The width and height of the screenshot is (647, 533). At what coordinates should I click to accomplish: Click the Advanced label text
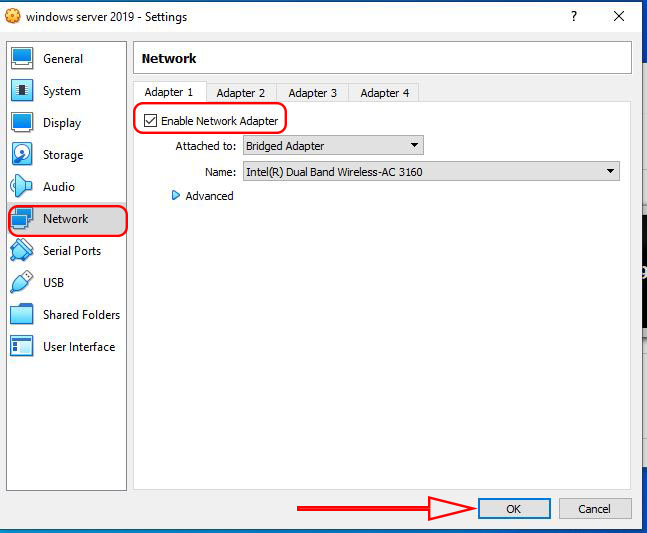pos(209,196)
